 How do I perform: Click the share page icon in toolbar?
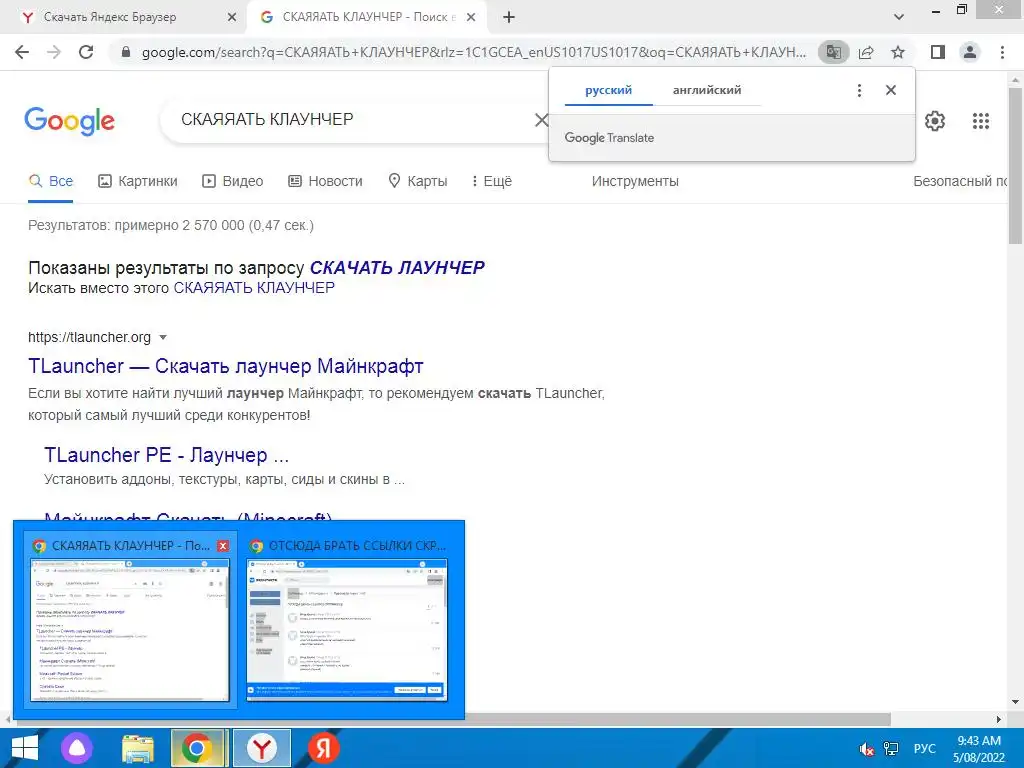(866, 52)
